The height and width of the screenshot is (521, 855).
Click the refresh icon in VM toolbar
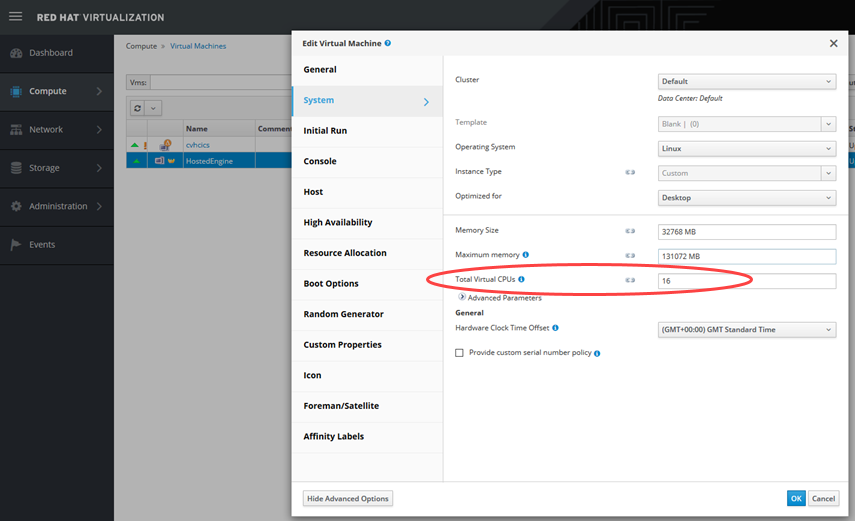coord(137,108)
